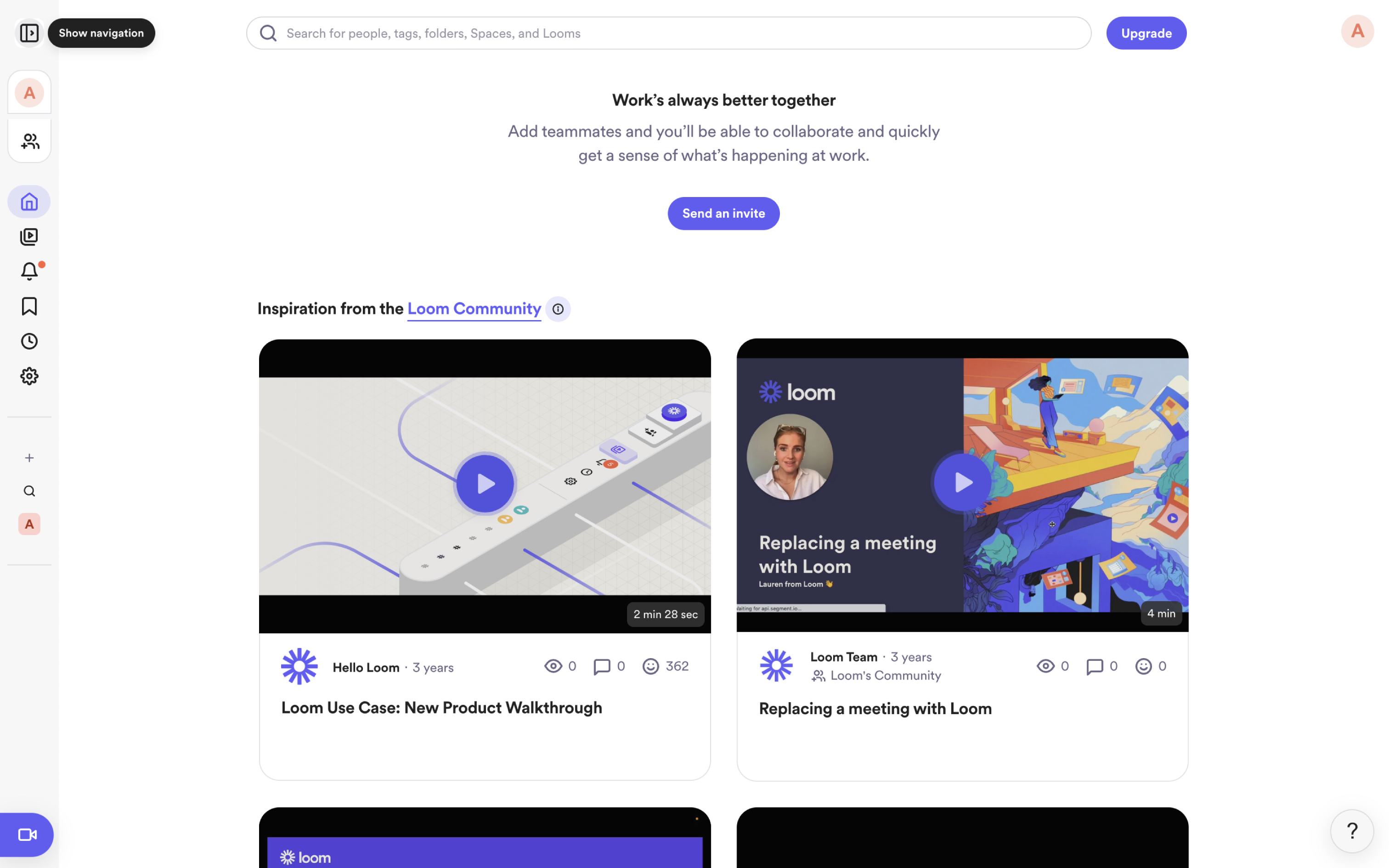Click the reactions smiley on Replacing a meeting
This screenshot has width=1389, height=868.
(1143, 666)
